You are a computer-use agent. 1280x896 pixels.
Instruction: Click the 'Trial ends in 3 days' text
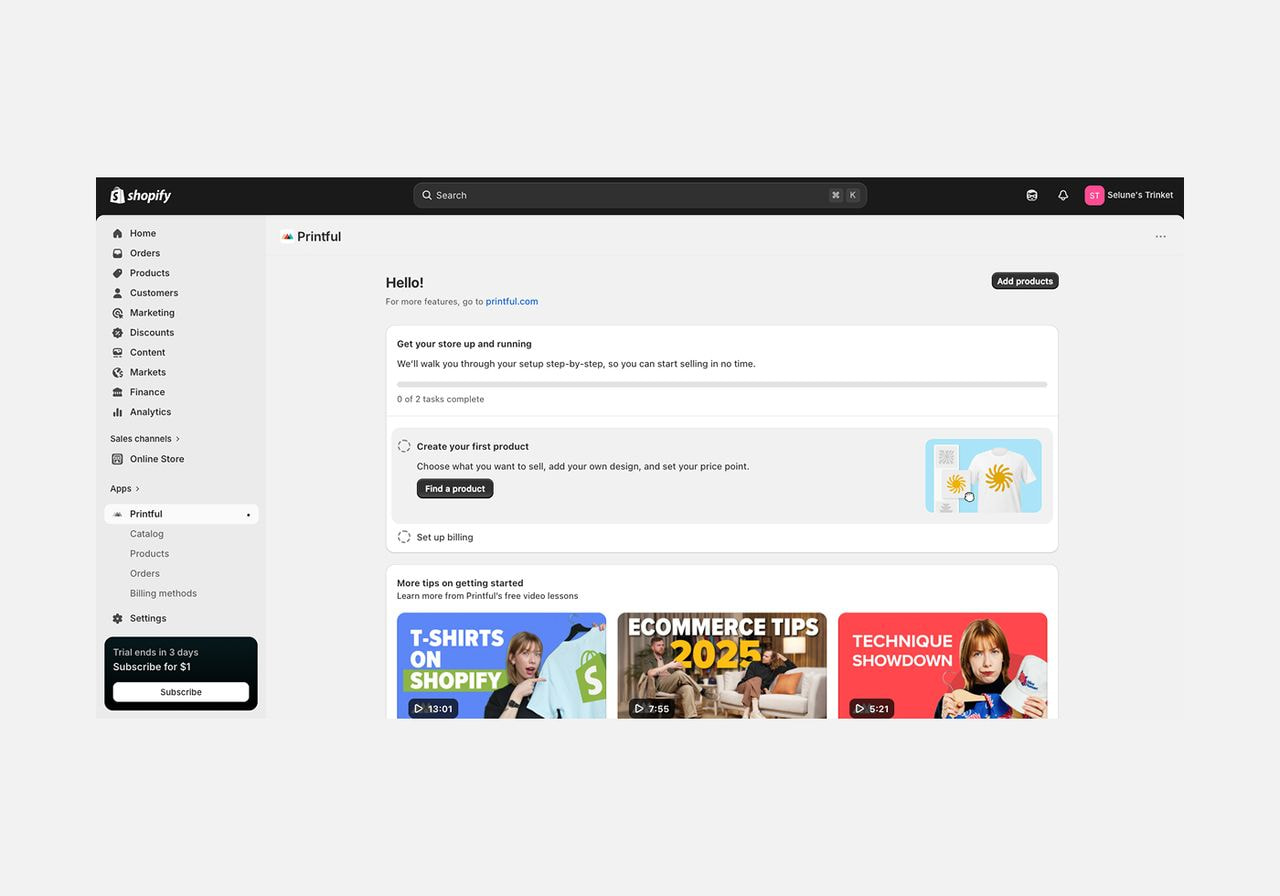click(156, 652)
